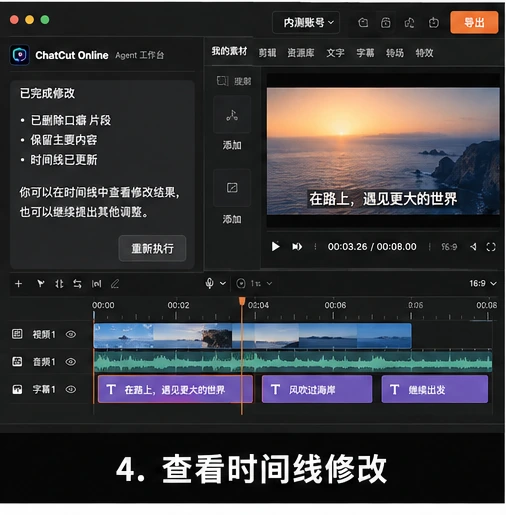Toggle visibility of the 字幕1 track
The width and height of the screenshot is (506, 515).
(x=71, y=389)
